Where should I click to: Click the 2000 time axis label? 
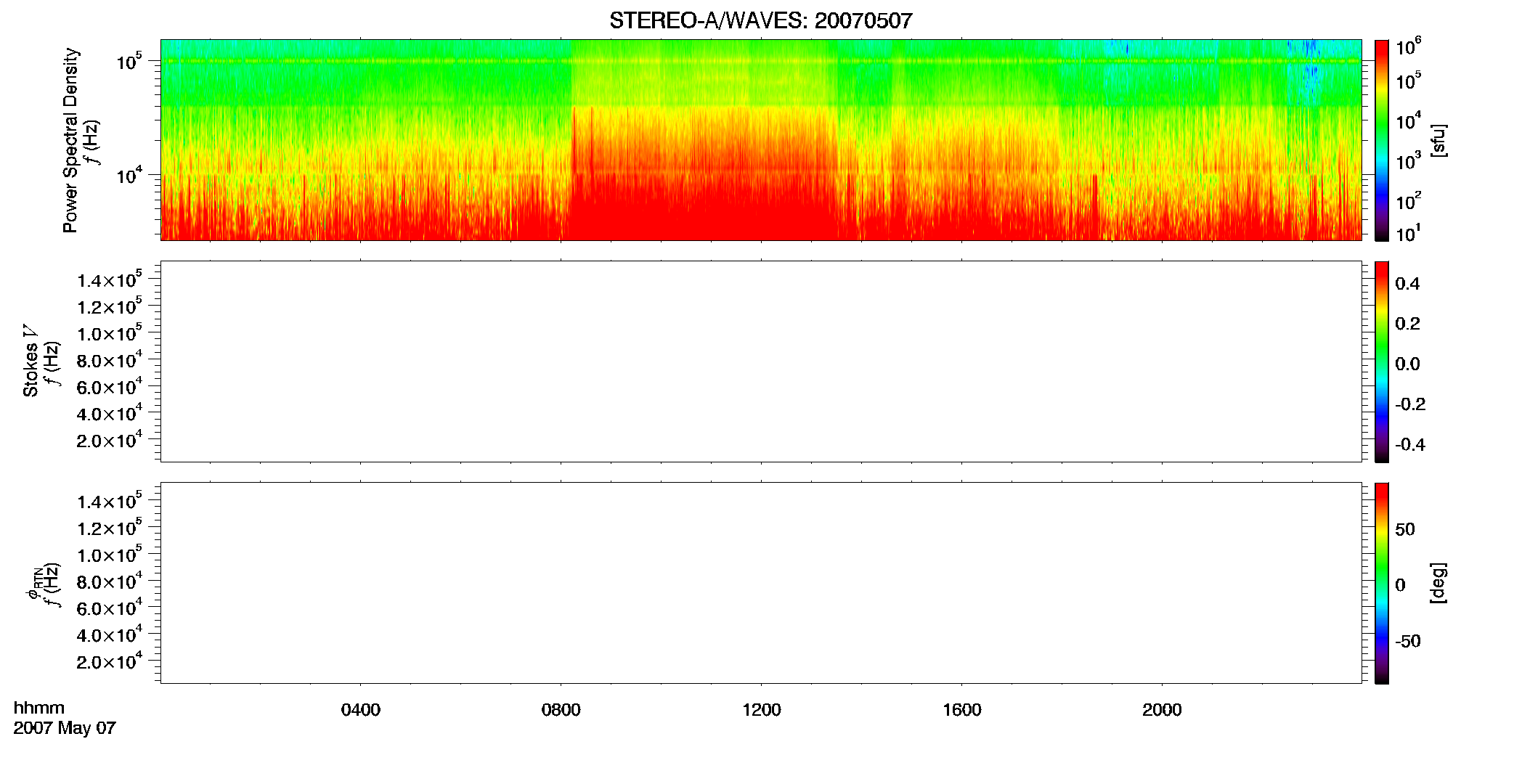click(x=1162, y=710)
